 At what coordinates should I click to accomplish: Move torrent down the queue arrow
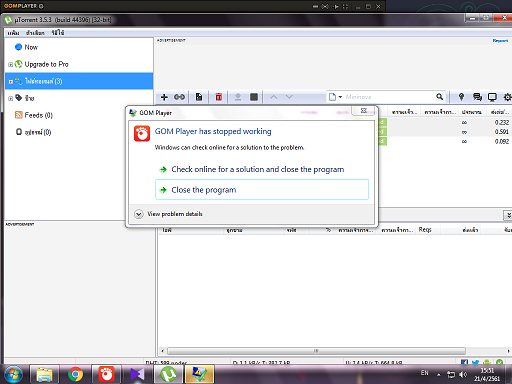click(x=289, y=97)
